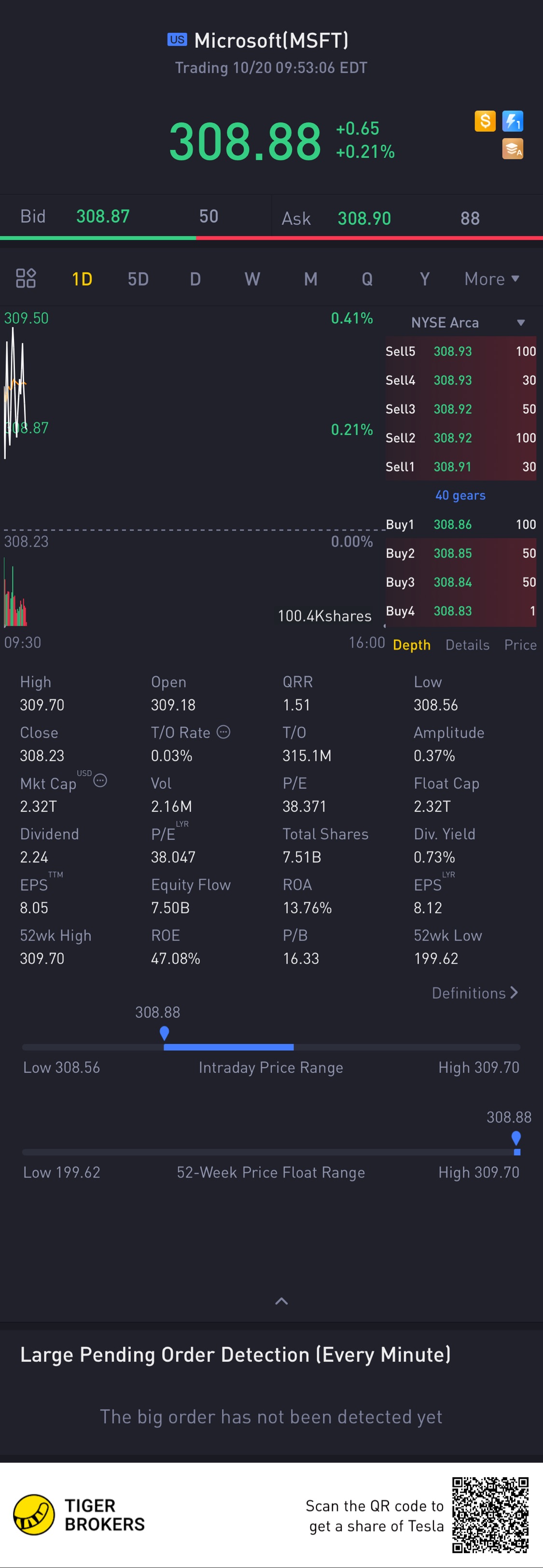543x1568 pixels.
Task: Tap the Div. Yield value 0.73%
Action: 434,857
